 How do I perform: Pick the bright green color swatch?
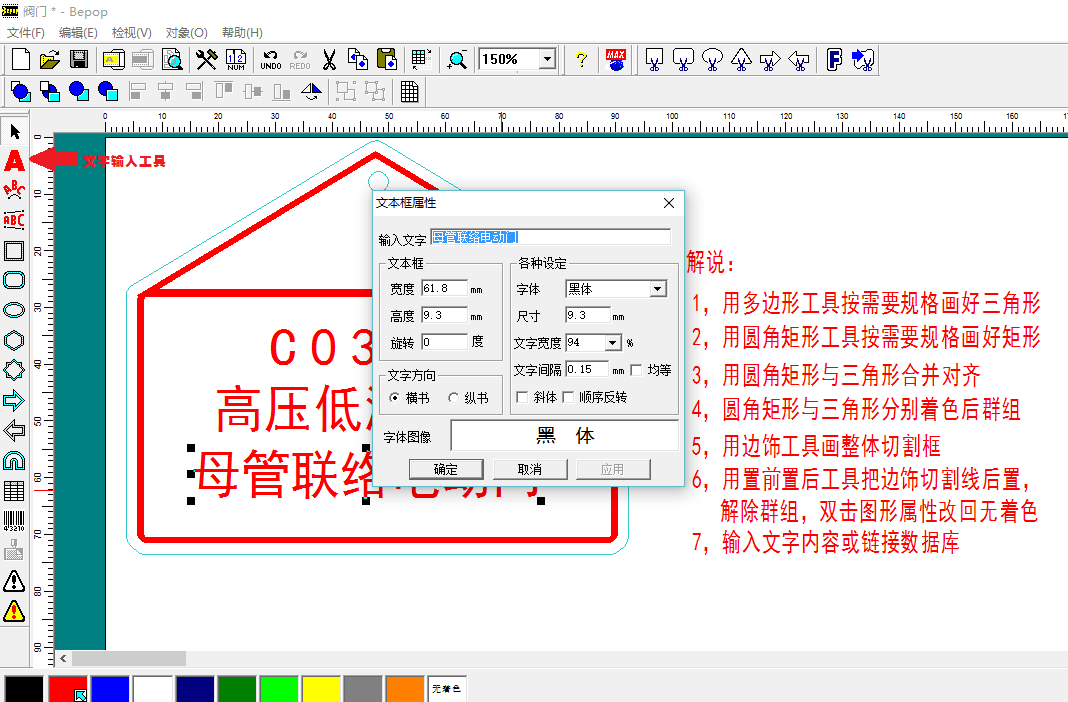click(x=279, y=689)
